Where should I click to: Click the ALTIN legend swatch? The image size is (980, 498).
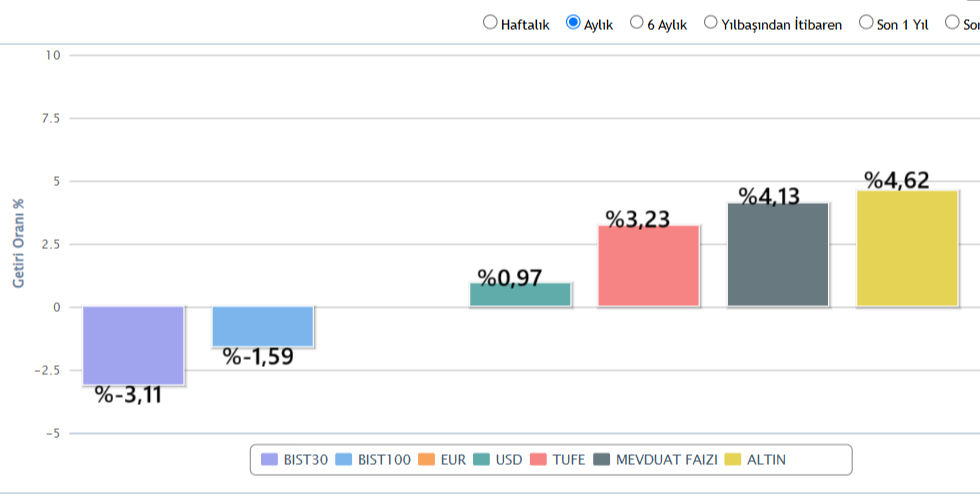pos(732,460)
